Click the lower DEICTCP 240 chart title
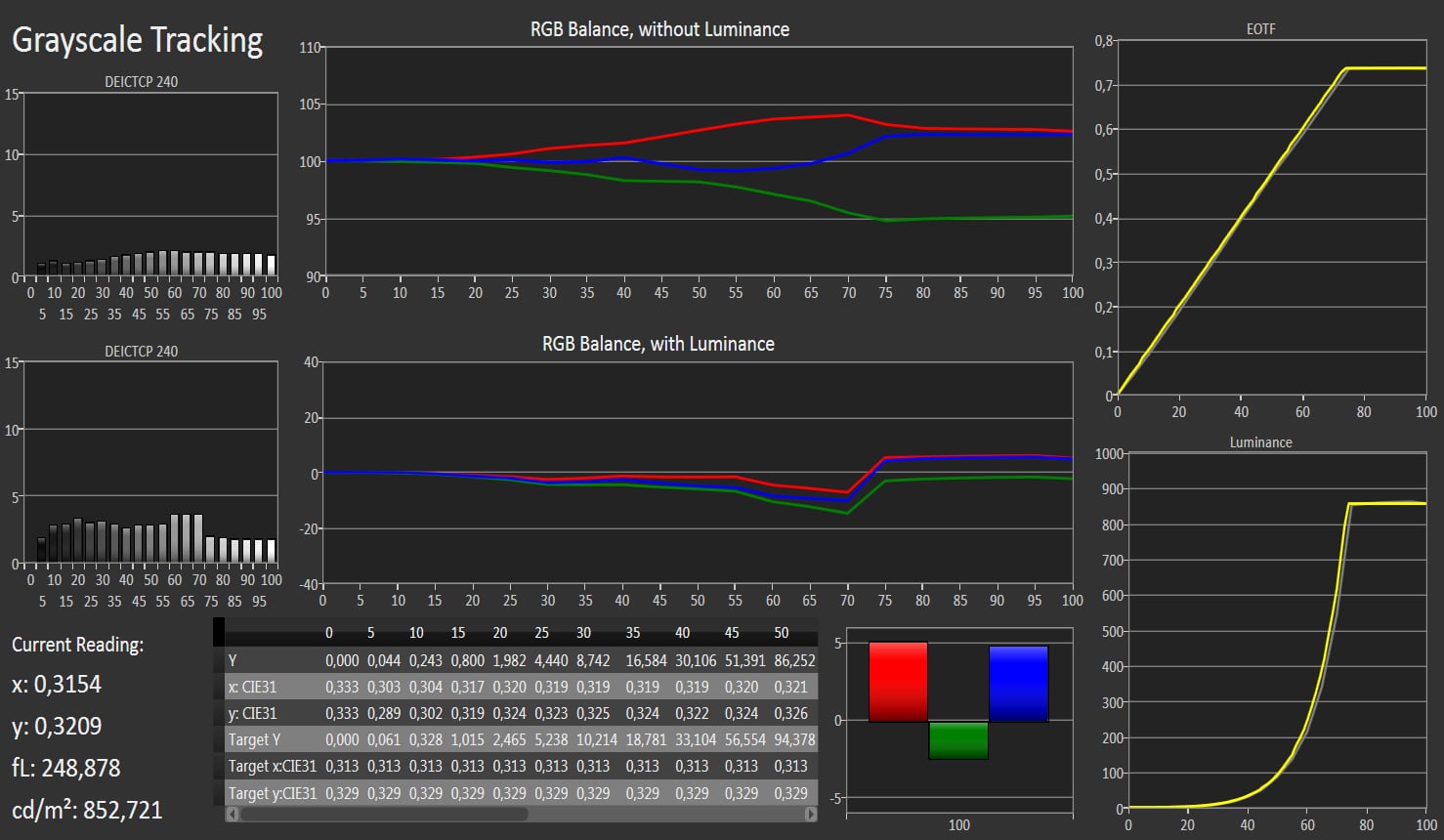Screen dimensions: 1444x840 tap(142, 352)
